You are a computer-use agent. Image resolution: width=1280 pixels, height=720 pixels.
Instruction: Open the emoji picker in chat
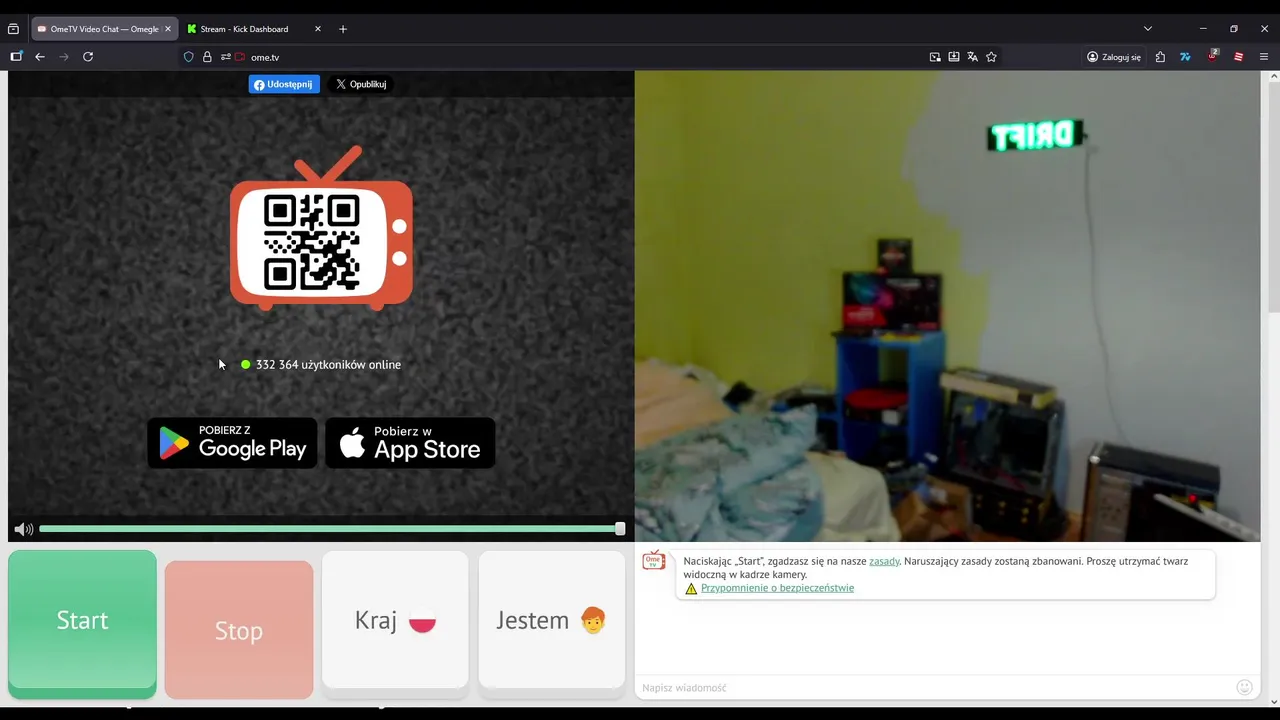click(x=1245, y=687)
